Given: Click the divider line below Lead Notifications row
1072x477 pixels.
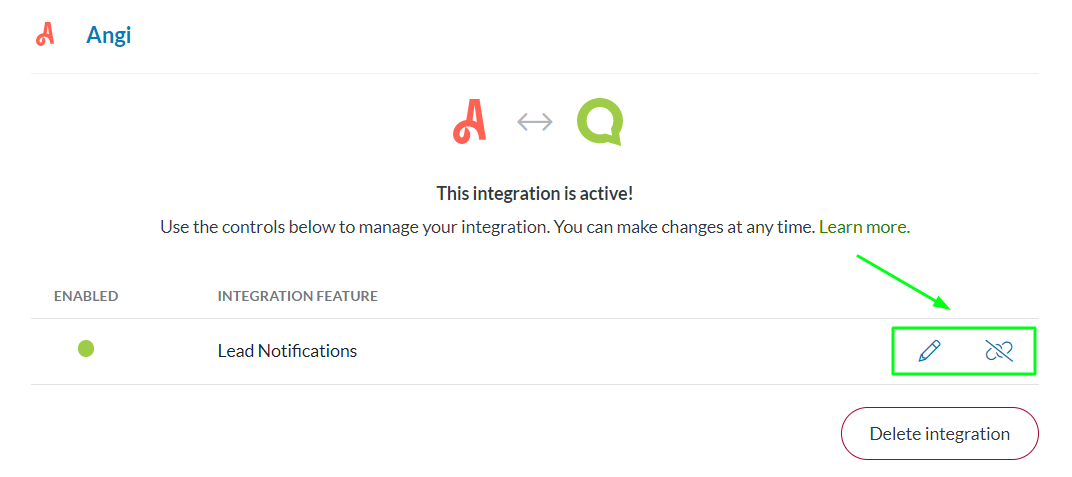Looking at the screenshot, I should coord(450,385).
